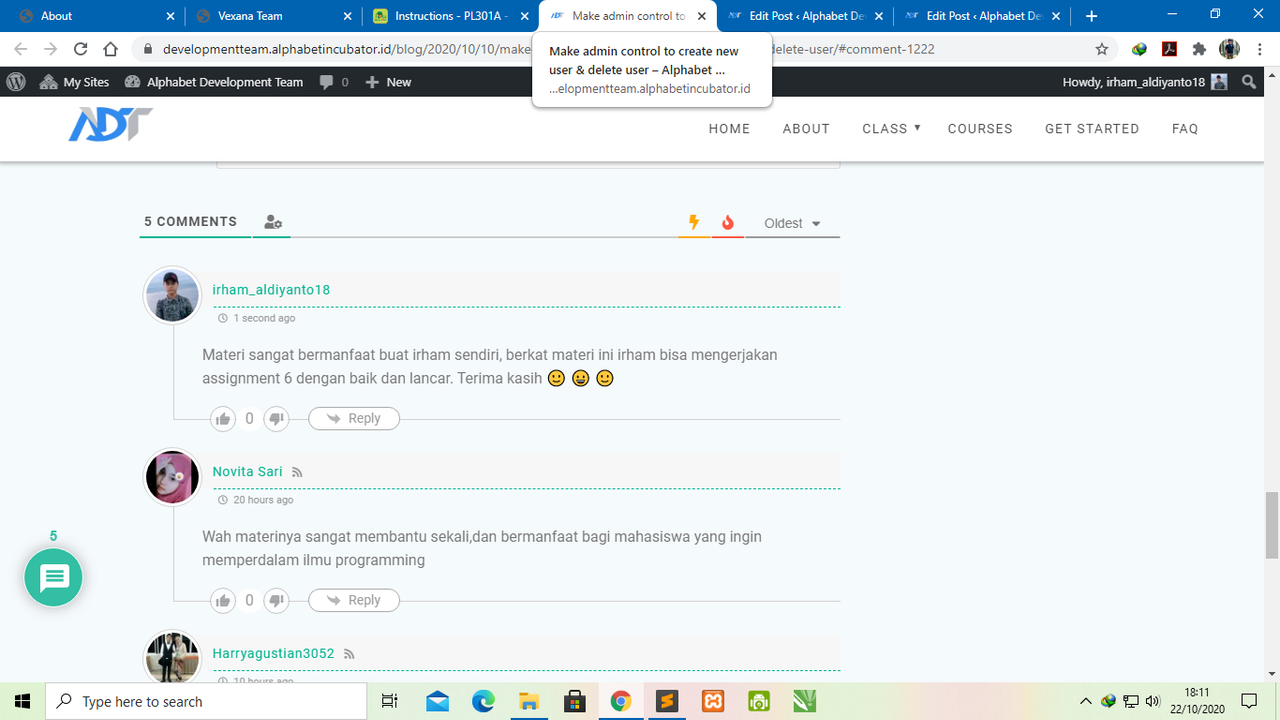Screen dimensions: 1280x720
Task: Click the ADT site logo
Action: coord(111,125)
